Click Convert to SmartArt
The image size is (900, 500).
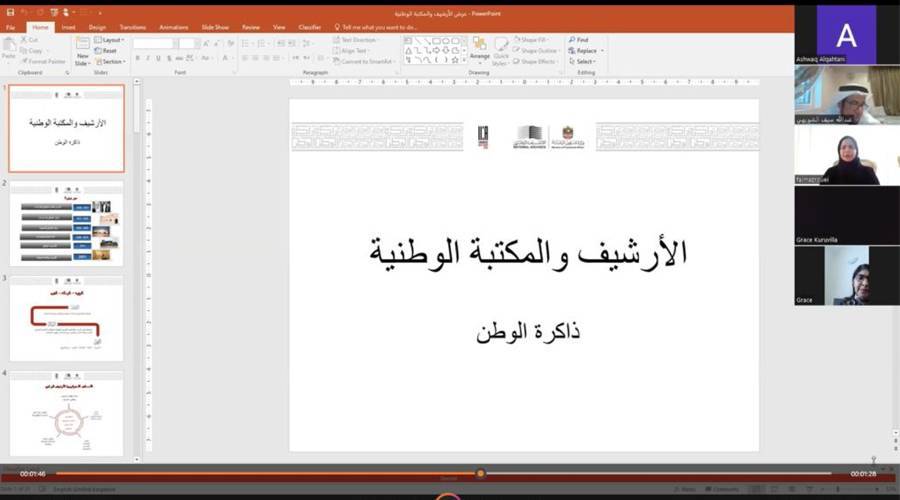364,61
